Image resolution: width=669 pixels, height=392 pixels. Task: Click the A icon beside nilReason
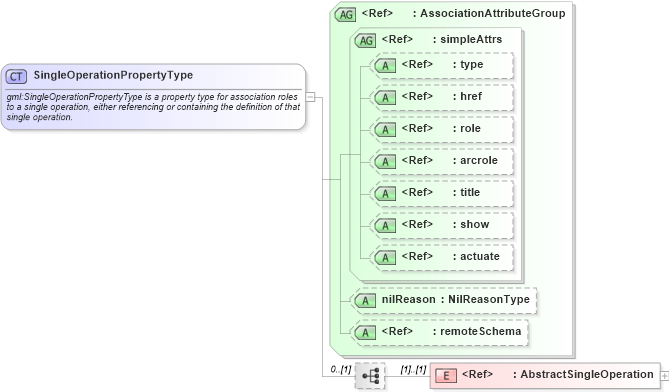365,301
